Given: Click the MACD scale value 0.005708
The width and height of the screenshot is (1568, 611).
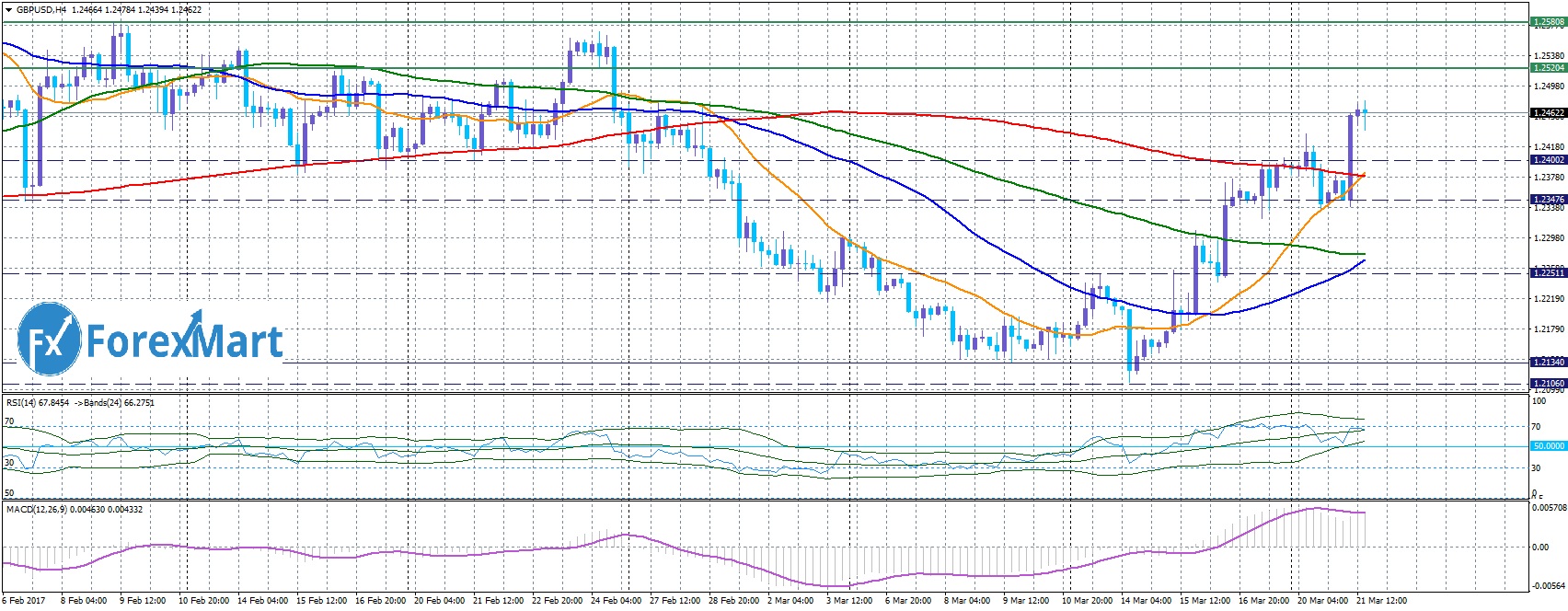Looking at the screenshot, I should click(1548, 508).
